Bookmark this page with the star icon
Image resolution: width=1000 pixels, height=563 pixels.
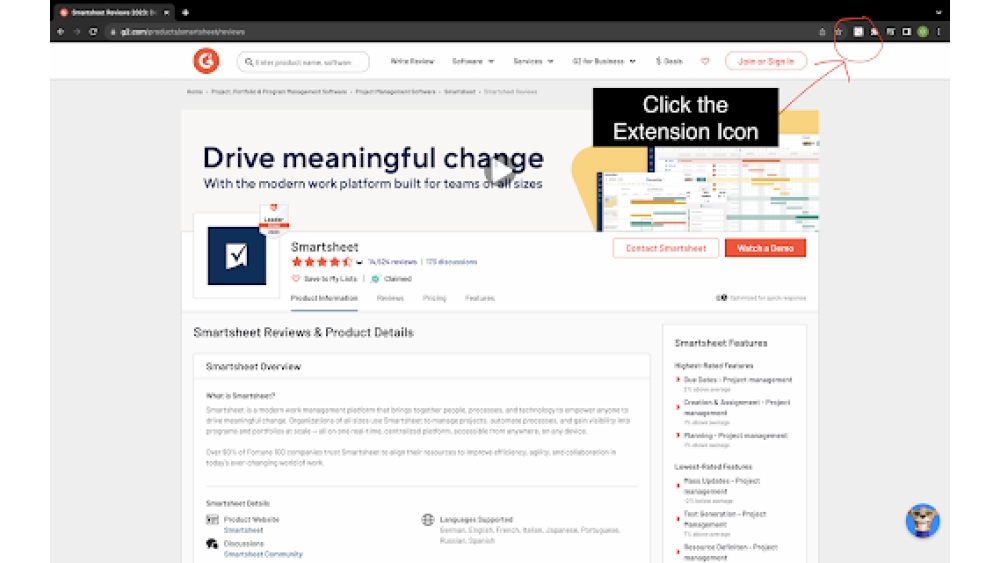click(x=839, y=32)
